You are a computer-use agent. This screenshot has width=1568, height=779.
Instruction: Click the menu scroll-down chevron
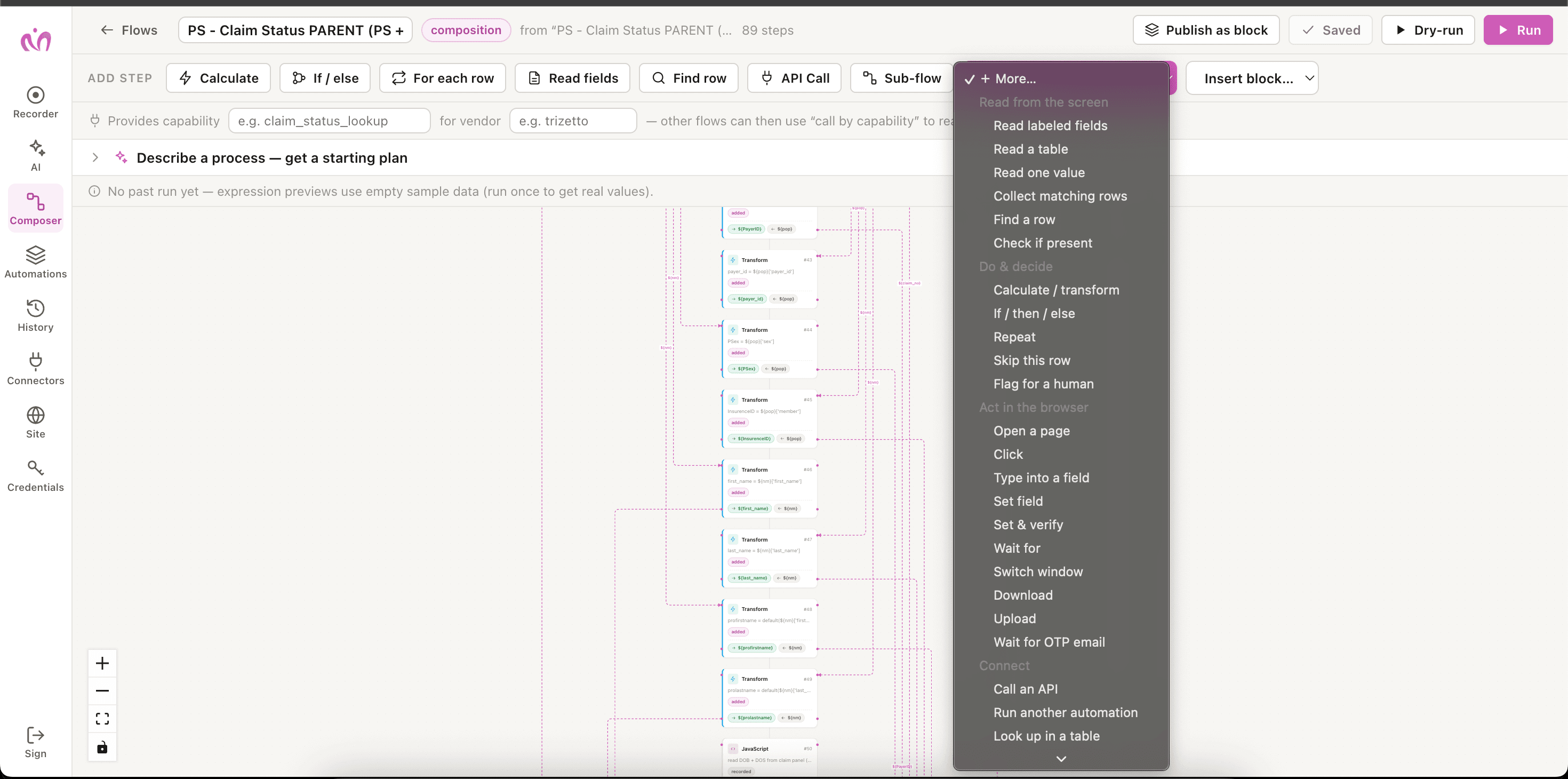tap(1061, 759)
